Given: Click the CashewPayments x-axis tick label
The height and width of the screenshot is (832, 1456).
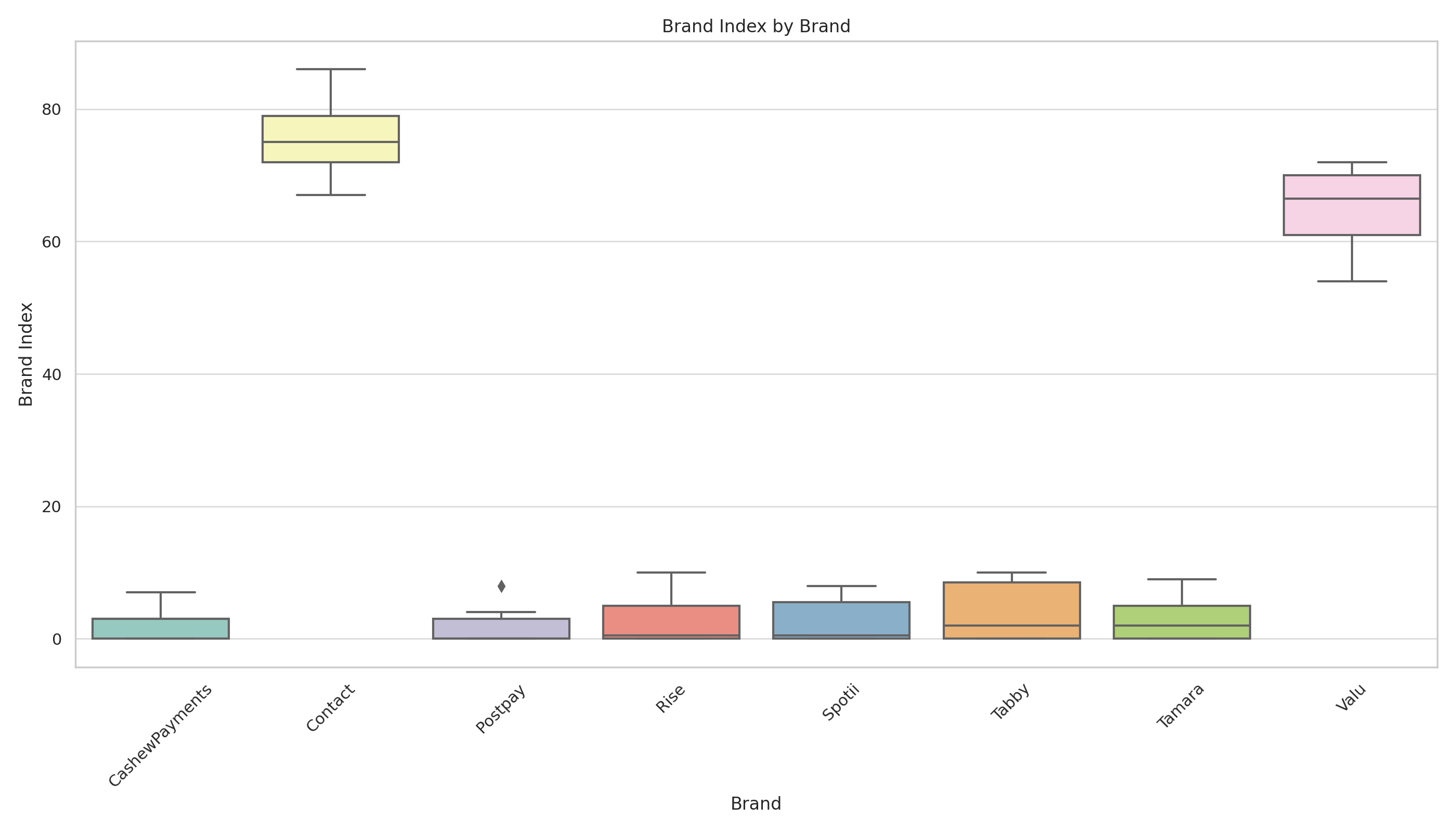Looking at the screenshot, I should click(161, 735).
